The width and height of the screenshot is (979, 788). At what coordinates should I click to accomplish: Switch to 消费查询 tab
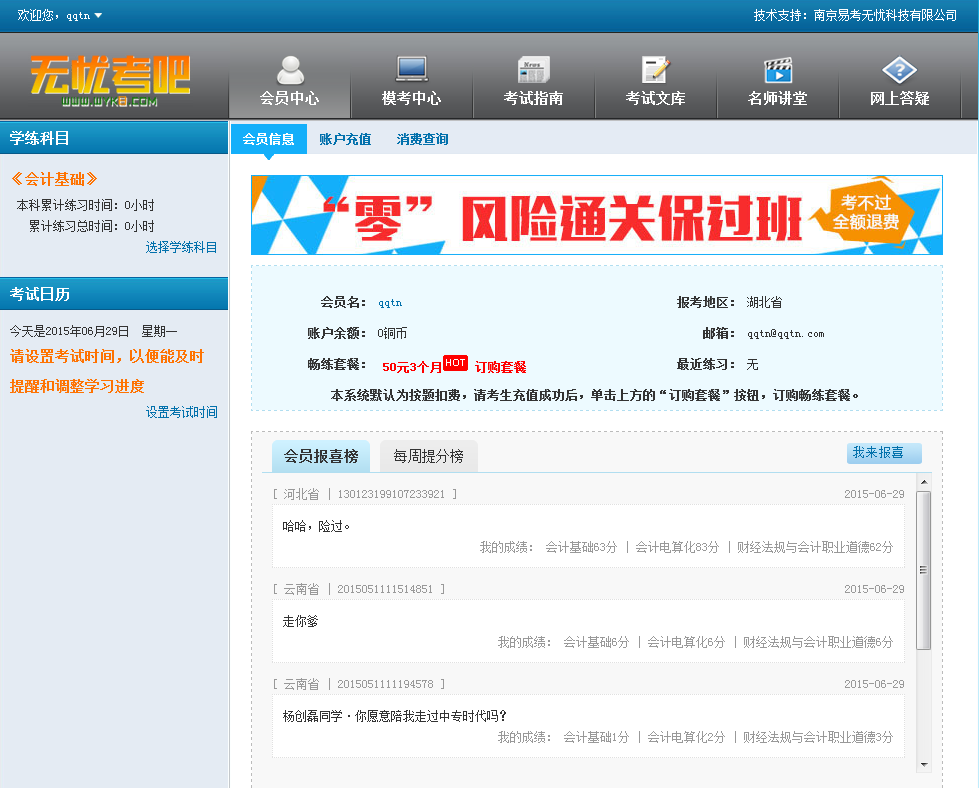coord(422,139)
